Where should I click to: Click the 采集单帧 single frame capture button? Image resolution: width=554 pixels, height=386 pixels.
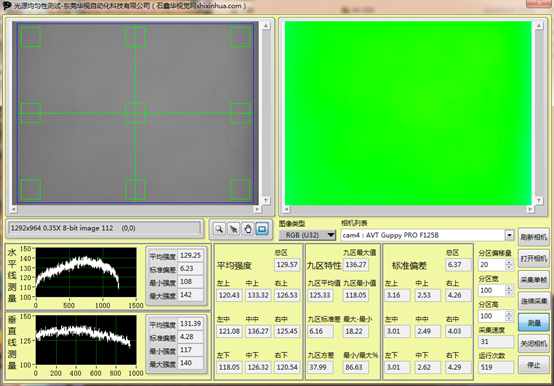(534, 280)
